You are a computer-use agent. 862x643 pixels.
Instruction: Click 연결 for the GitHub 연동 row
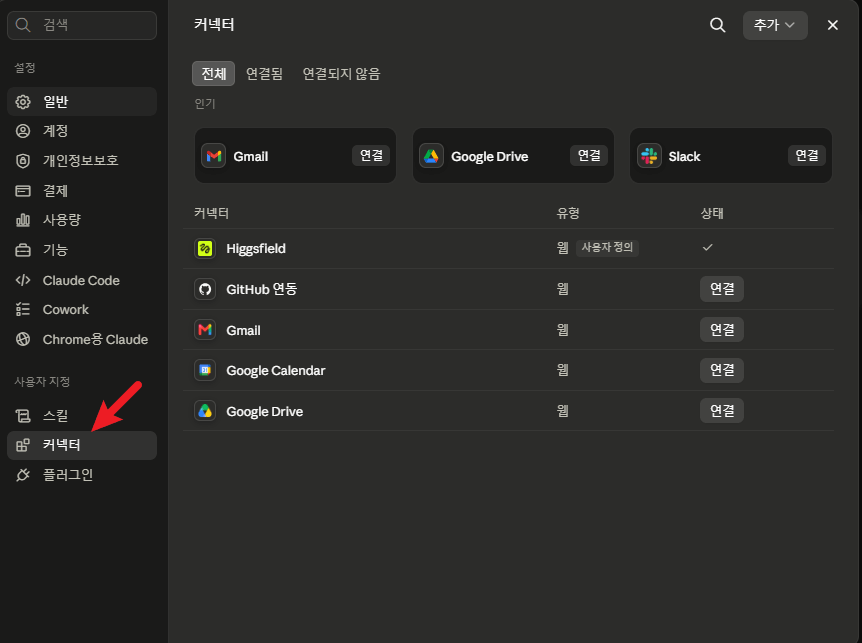click(x=722, y=289)
